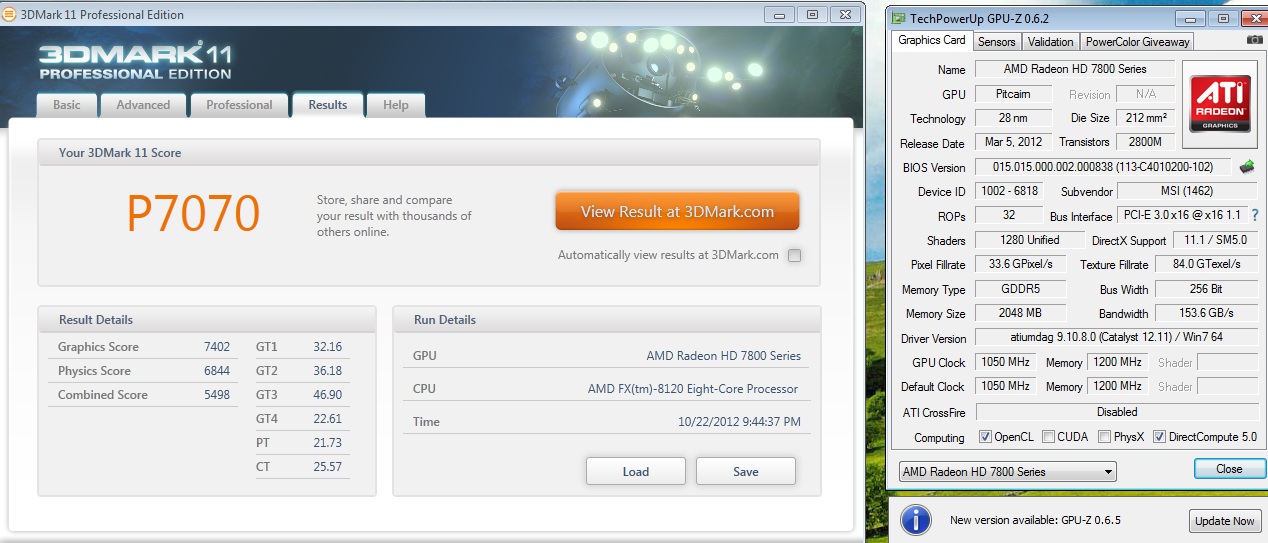Click the GPU Clock 1050 MHz field

pyautogui.click(x=1006, y=362)
